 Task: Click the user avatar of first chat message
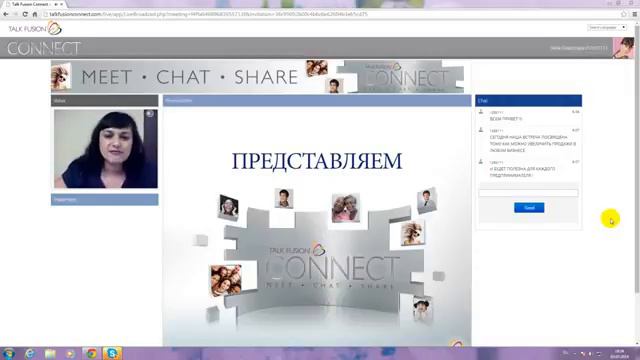click(x=481, y=111)
